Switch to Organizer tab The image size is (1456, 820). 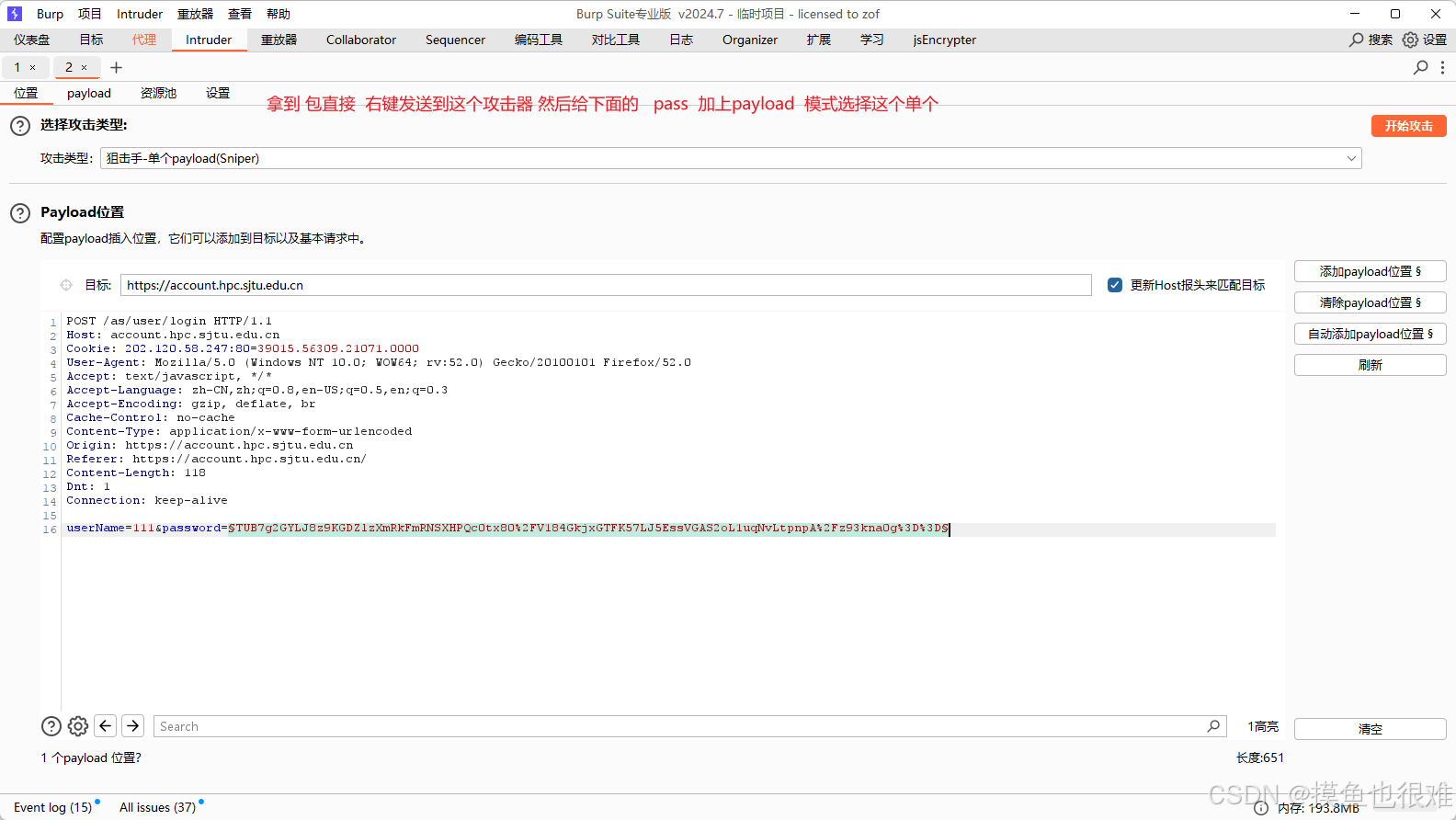point(750,40)
